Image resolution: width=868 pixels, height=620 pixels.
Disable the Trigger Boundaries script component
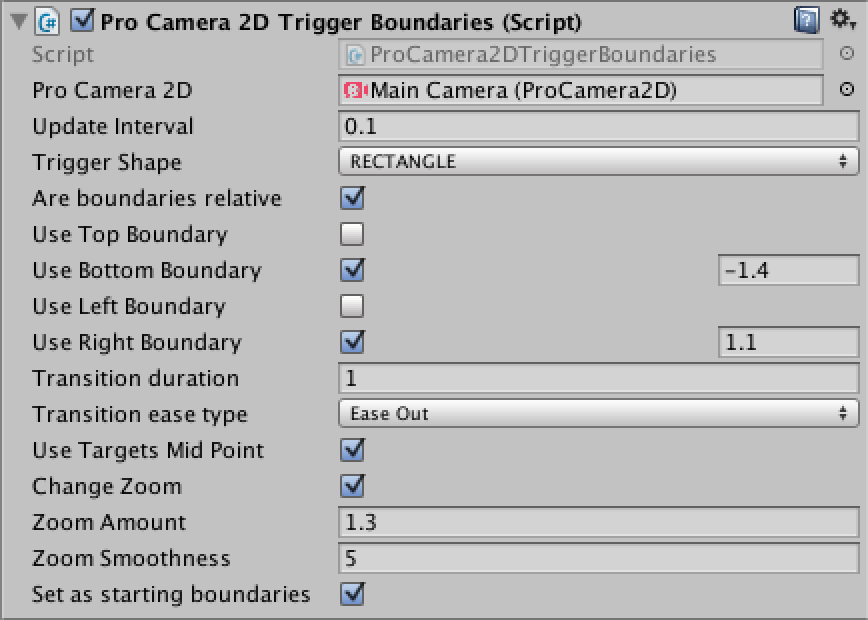(82, 21)
